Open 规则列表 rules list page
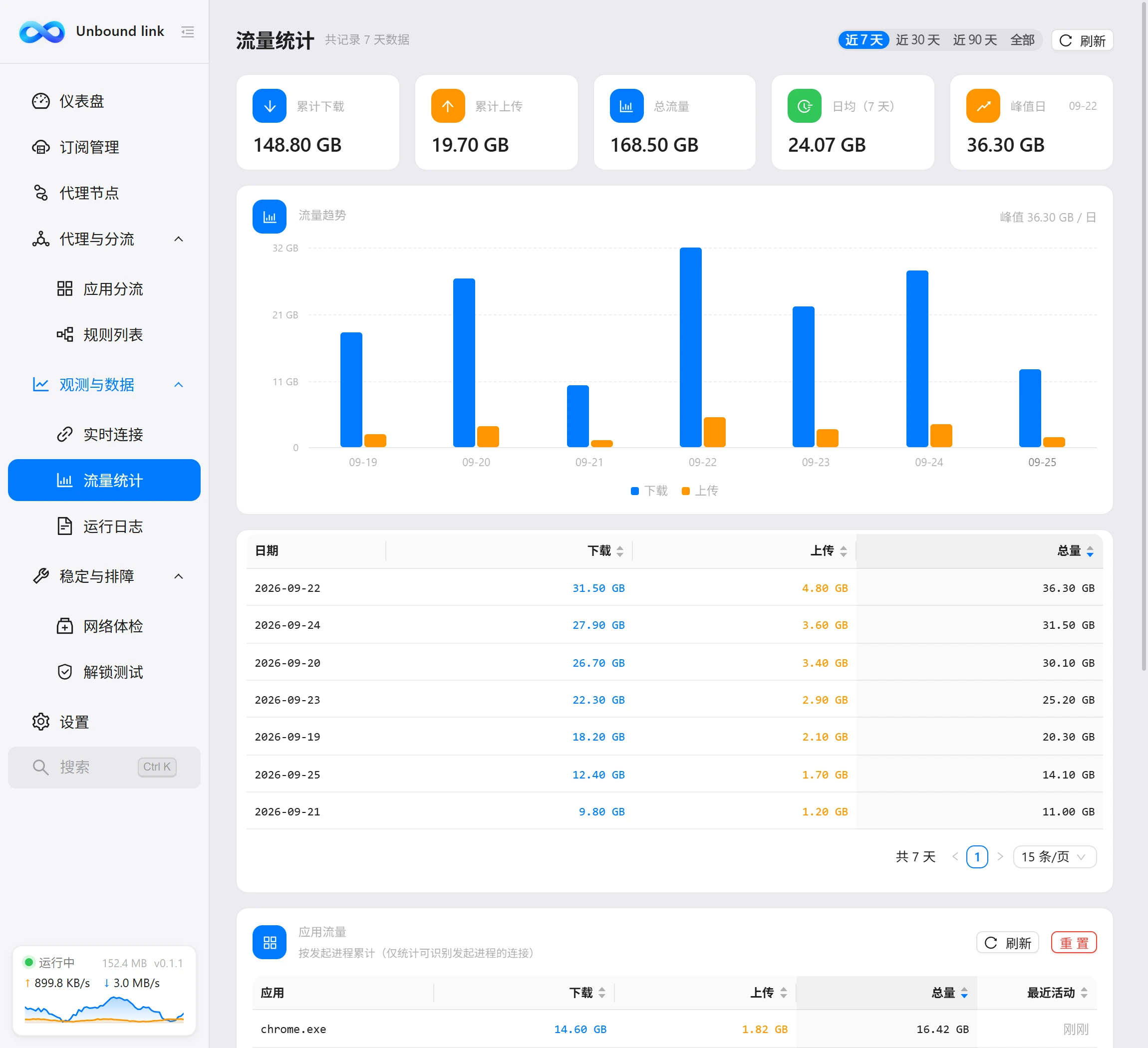The width and height of the screenshot is (1148, 1048). click(x=104, y=335)
